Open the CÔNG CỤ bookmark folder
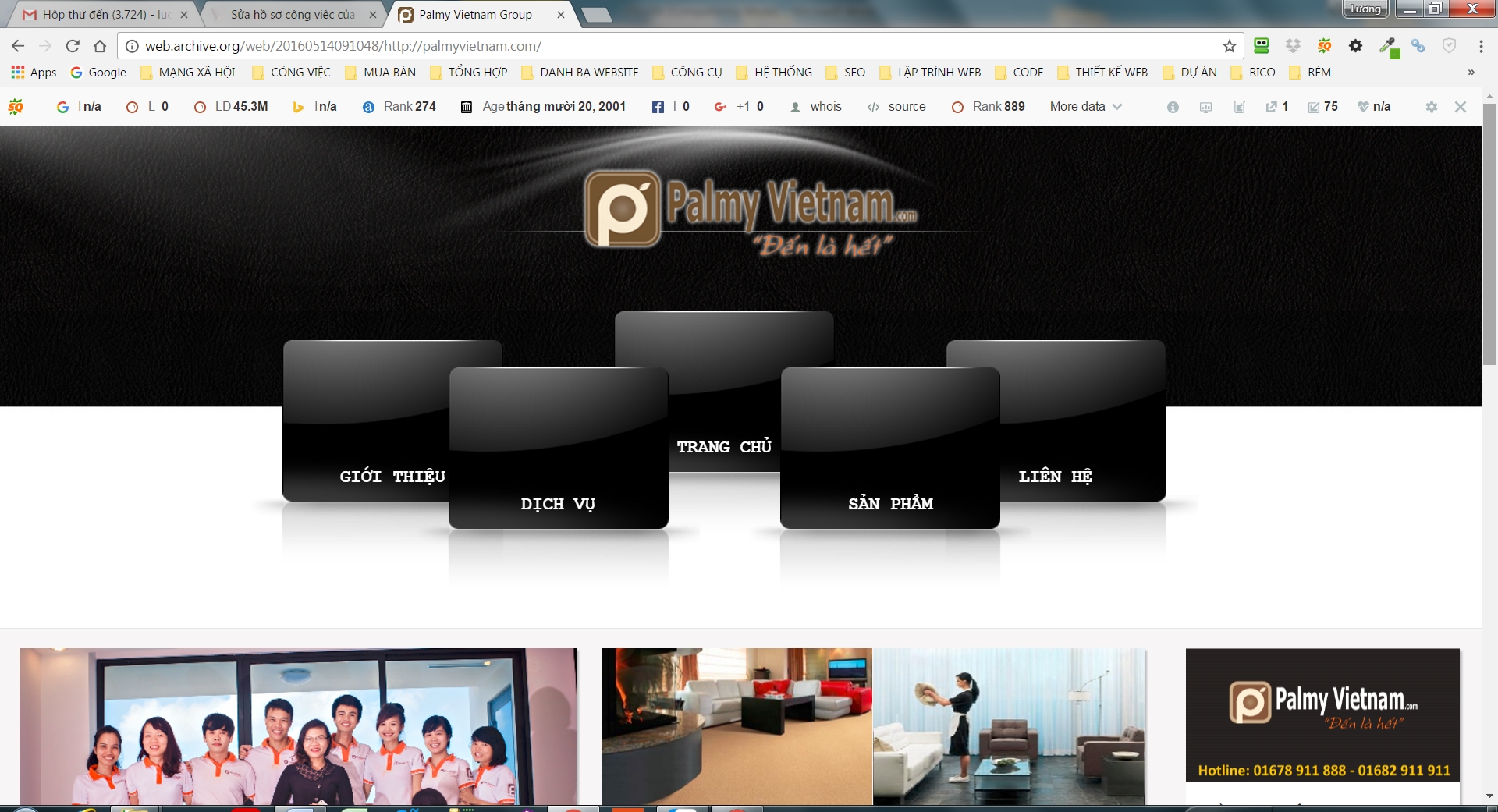The width and height of the screenshot is (1498, 812). tap(688, 73)
